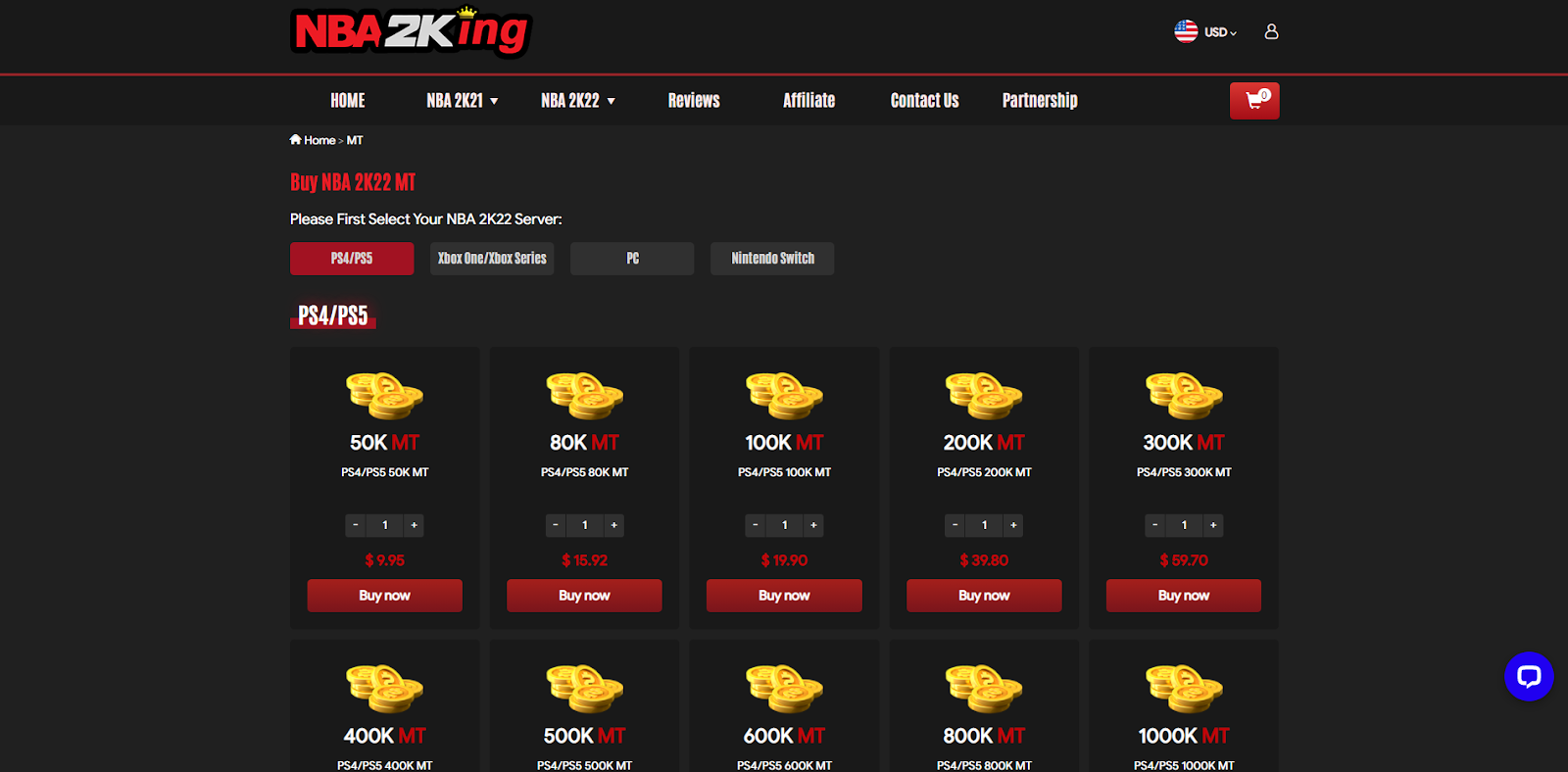Buy now the 200K MT package
Screen dimensions: 1568x772
pyautogui.click(x=984, y=596)
